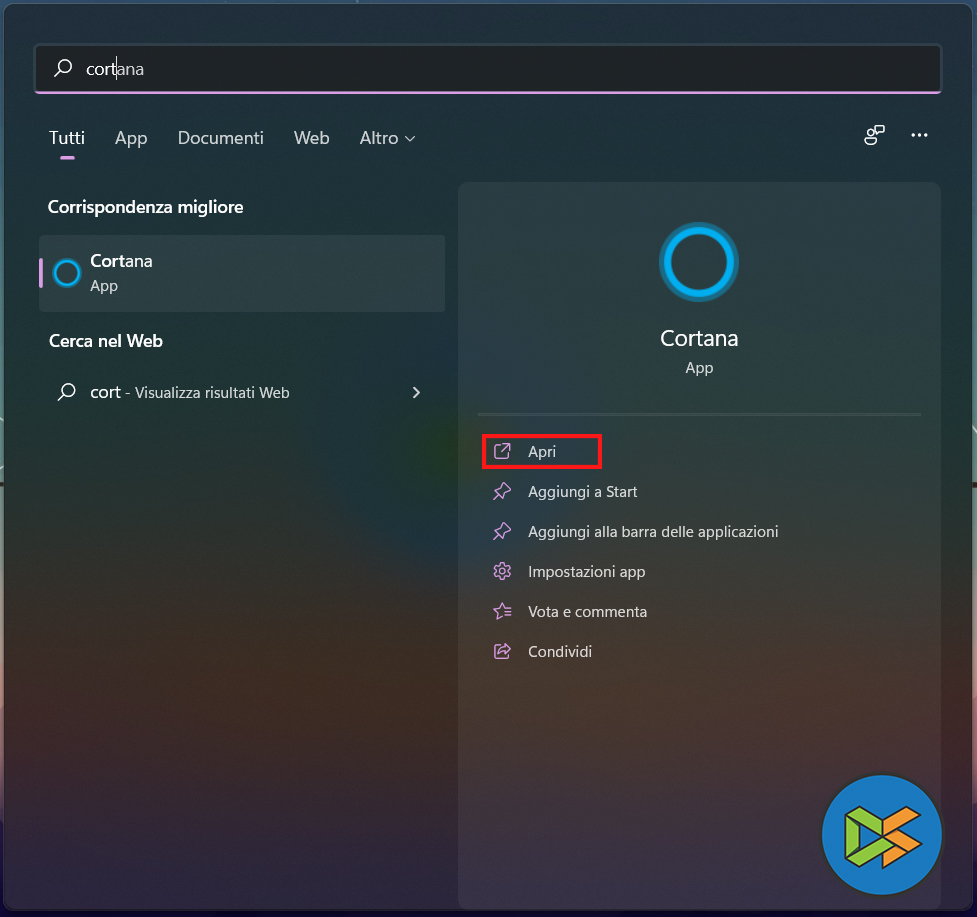This screenshot has width=977, height=917.
Task: Switch to the Web filter tab
Action: 312,138
